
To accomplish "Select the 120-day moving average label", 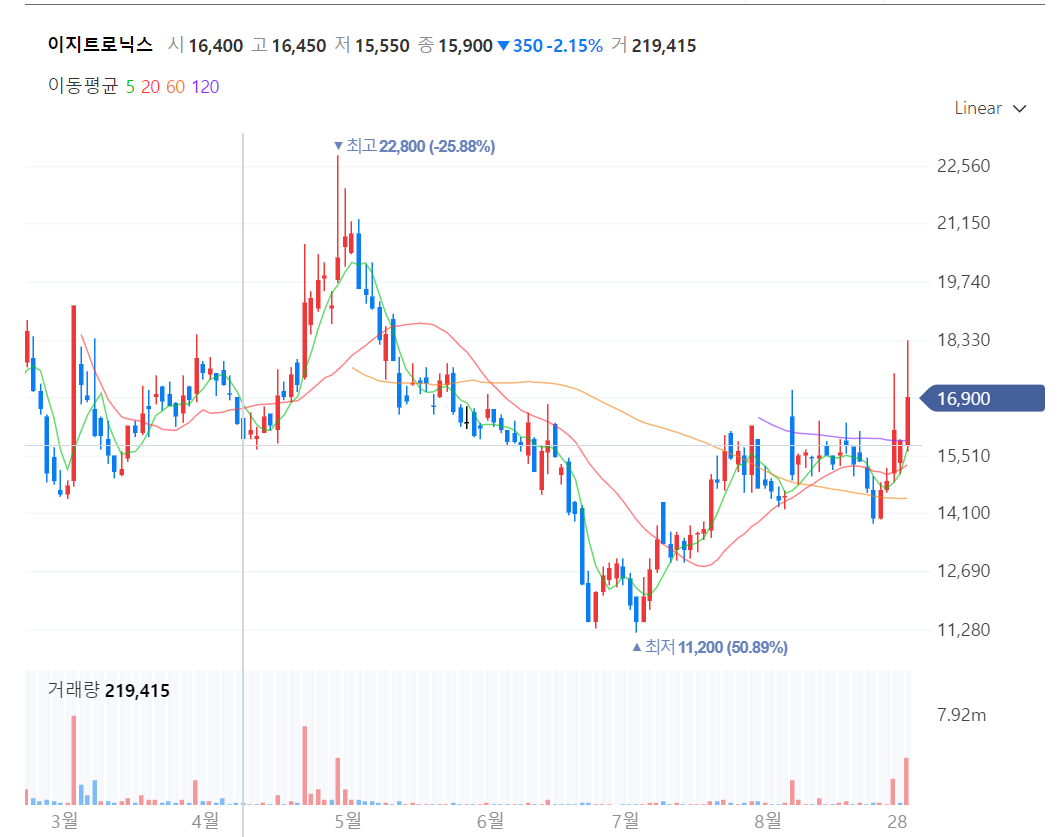I will tap(205, 87).
